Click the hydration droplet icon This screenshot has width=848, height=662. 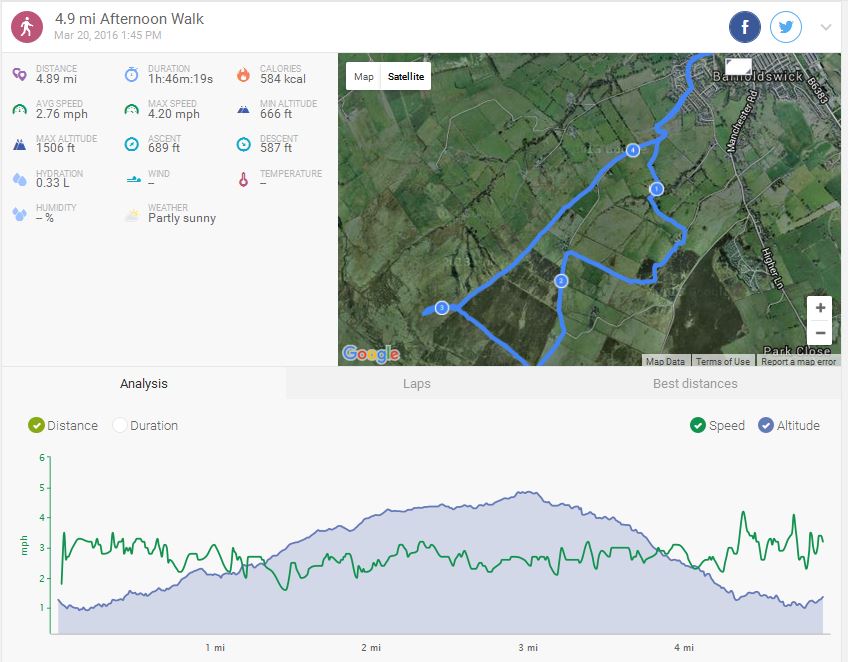pyautogui.click(x=19, y=179)
